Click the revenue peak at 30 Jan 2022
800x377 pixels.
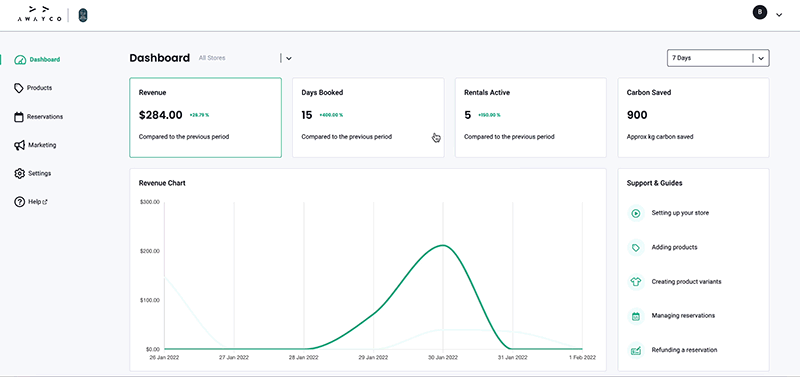pyautogui.click(x=443, y=245)
